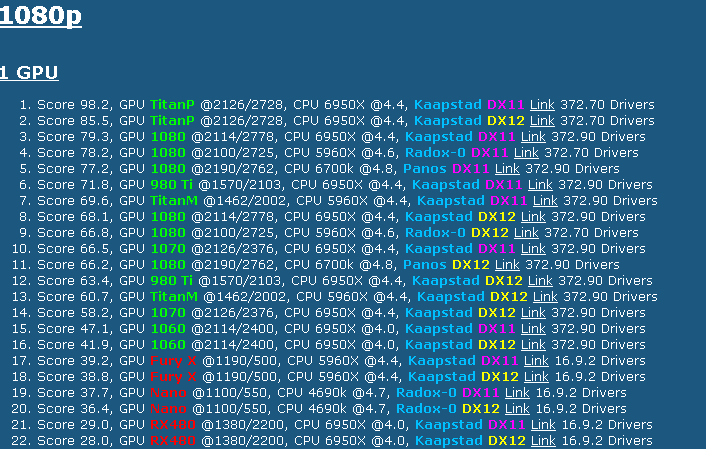
Task: Open the Link in row 21 (Score 29.0)
Action: point(543,425)
